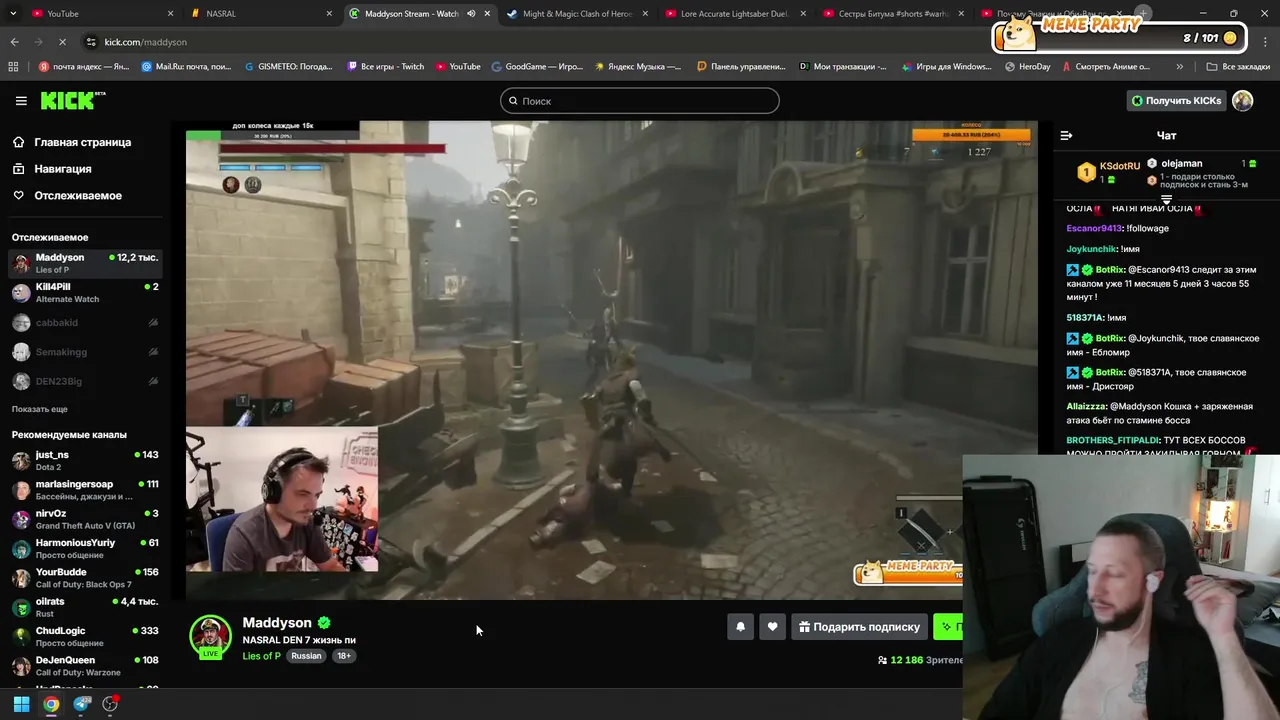Open recommended channel DeJenQueen
The image size is (1280, 720).
tap(84, 666)
